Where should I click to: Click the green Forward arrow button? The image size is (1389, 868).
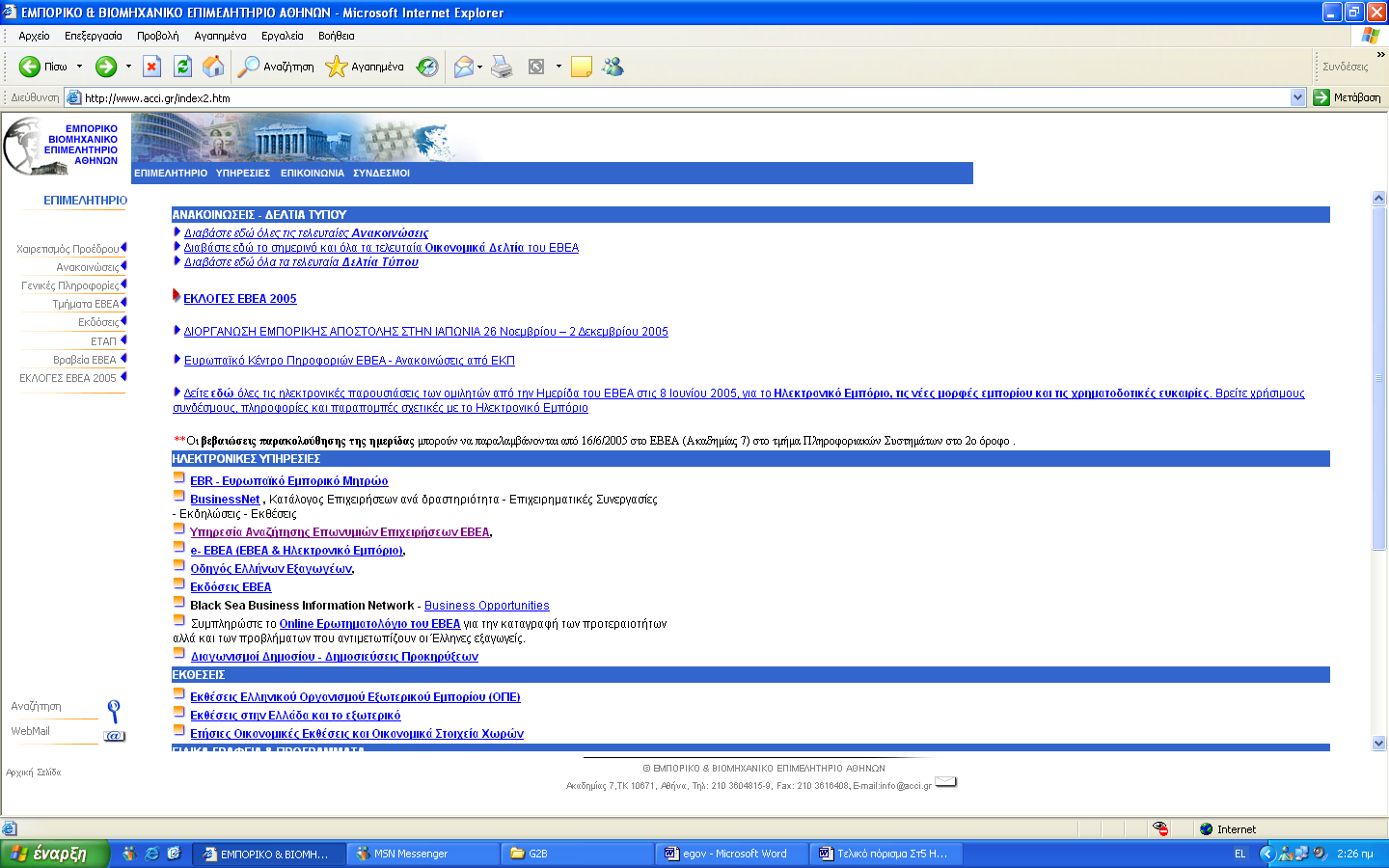(106, 67)
